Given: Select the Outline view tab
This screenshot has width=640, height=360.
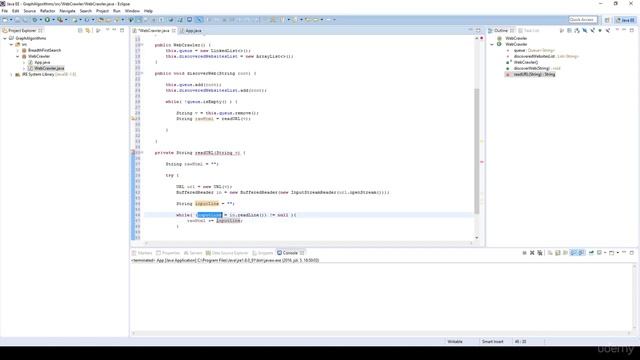Looking at the screenshot, I should (500, 31).
